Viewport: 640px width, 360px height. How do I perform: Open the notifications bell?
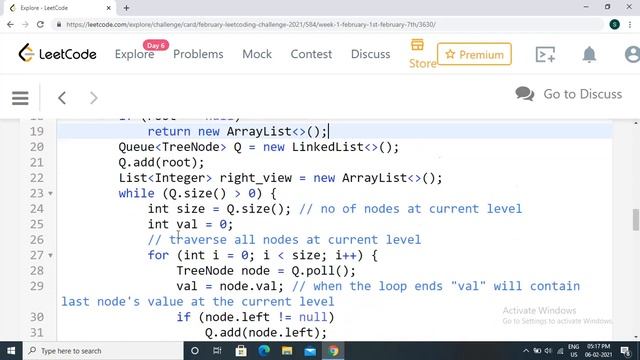589,54
